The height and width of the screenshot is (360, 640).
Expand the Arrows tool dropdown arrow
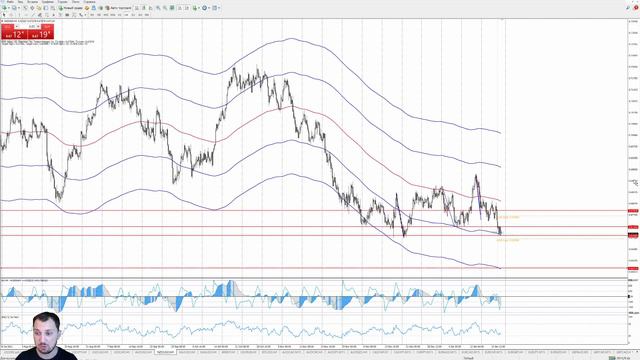coord(85,15)
